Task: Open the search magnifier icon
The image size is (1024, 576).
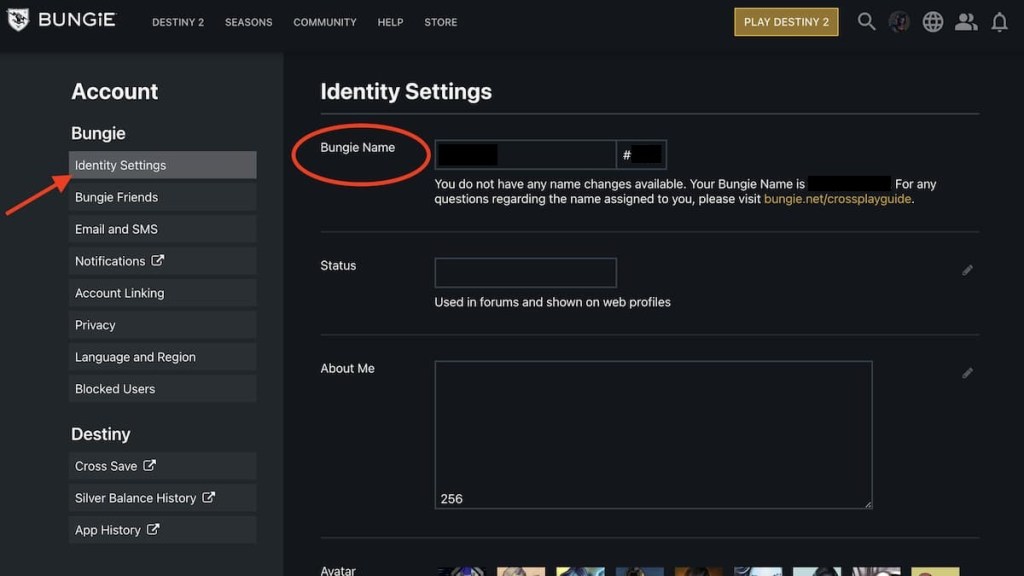Action: coord(866,22)
